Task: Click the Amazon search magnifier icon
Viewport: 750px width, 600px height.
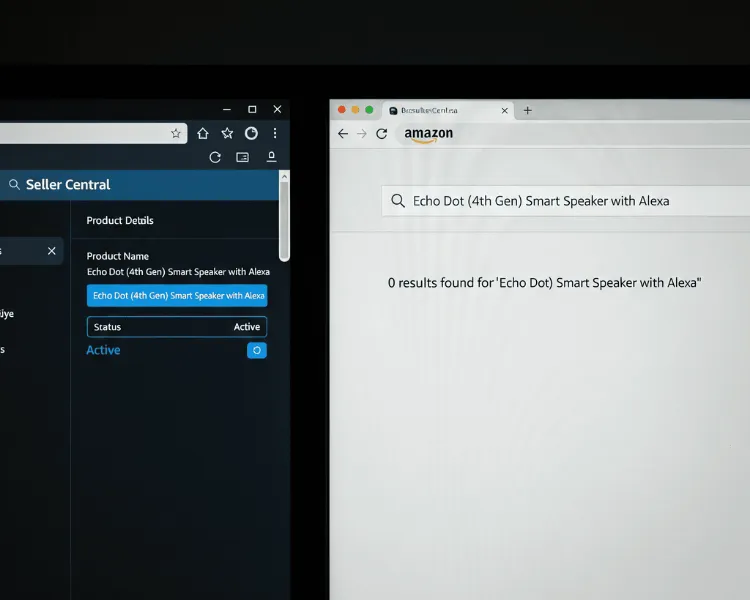Action: [398, 201]
